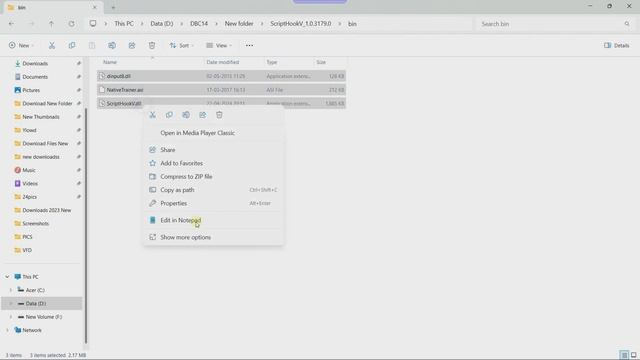
Task: Click the New folder breadcrumb segment
Action: coord(239,24)
